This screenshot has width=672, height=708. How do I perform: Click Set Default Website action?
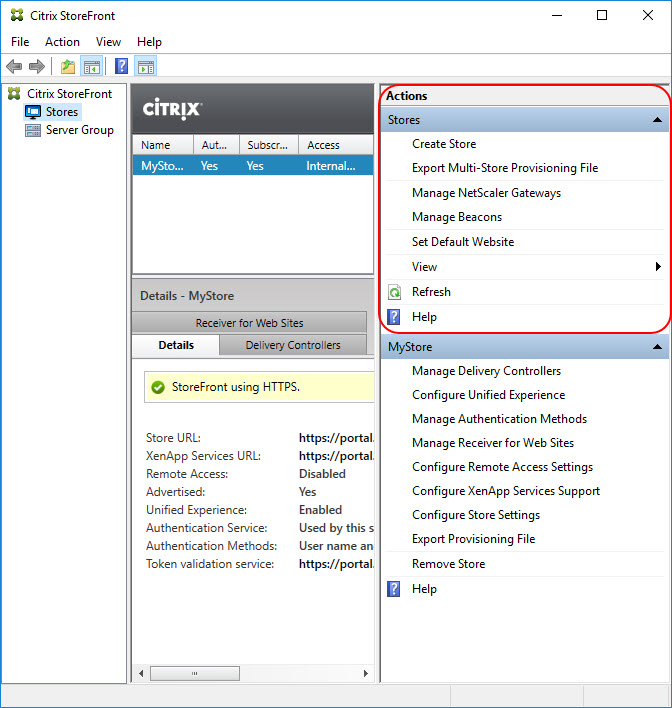point(463,242)
